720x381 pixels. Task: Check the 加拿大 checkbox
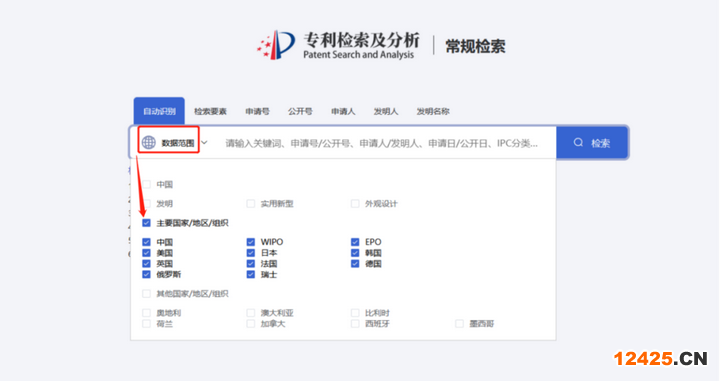click(251, 324)
